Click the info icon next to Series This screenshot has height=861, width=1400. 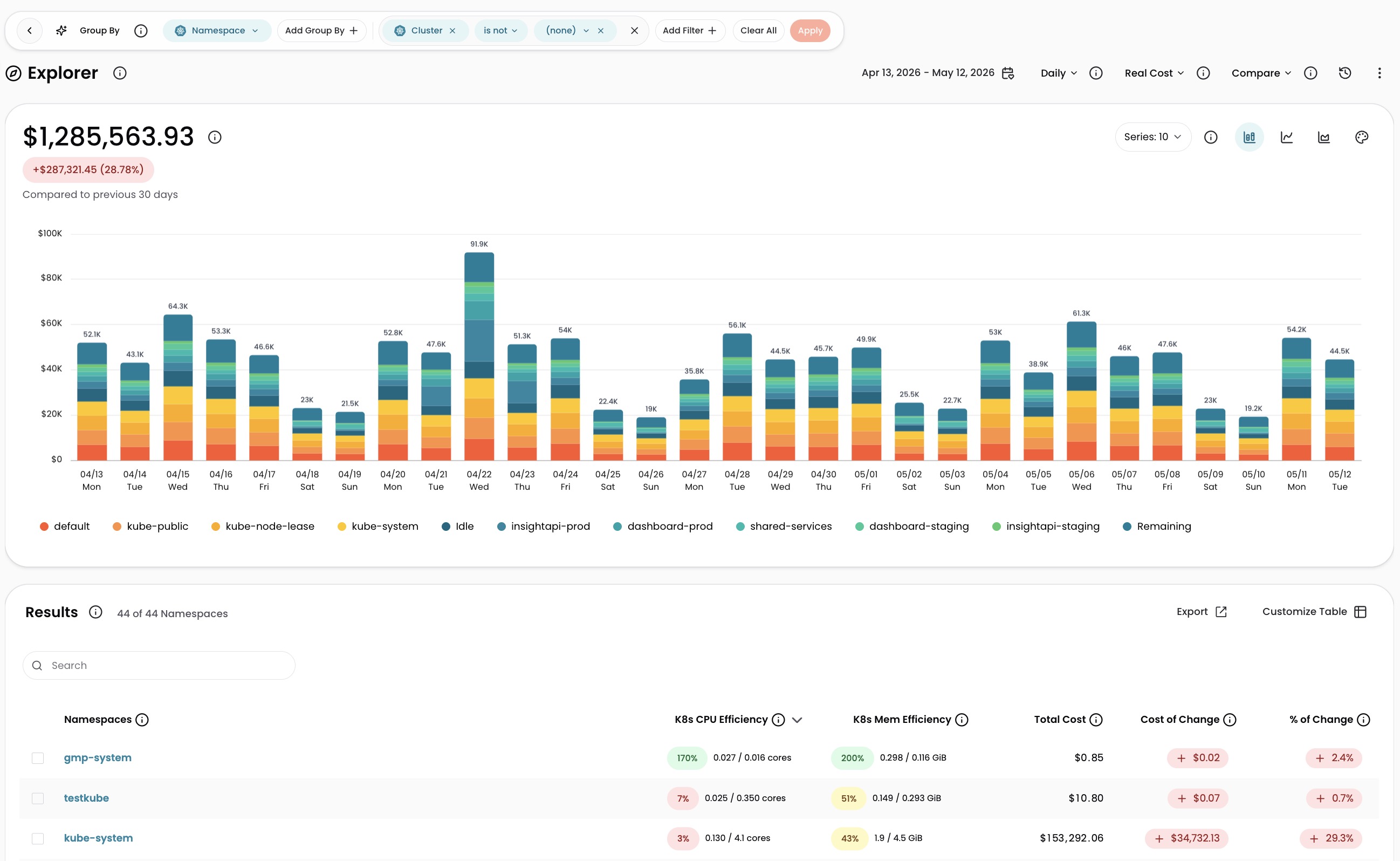[x=1211, y=137]
